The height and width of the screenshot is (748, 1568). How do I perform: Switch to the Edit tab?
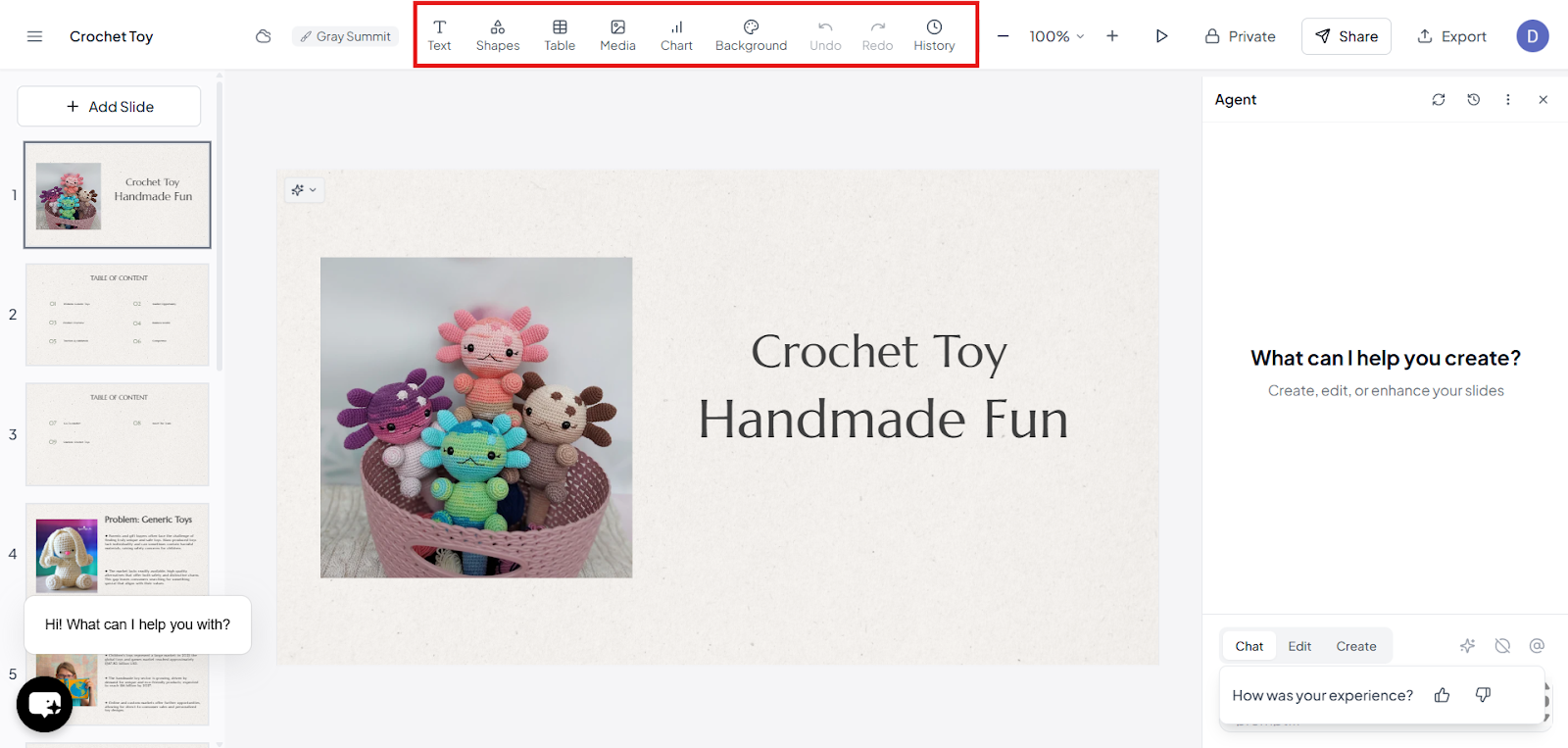(1299, 646)
